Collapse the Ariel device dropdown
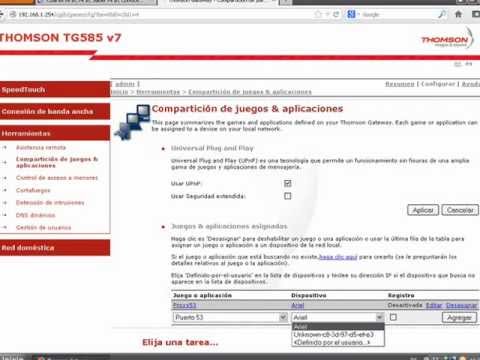480x360 pixels. [x=338, y=317]
